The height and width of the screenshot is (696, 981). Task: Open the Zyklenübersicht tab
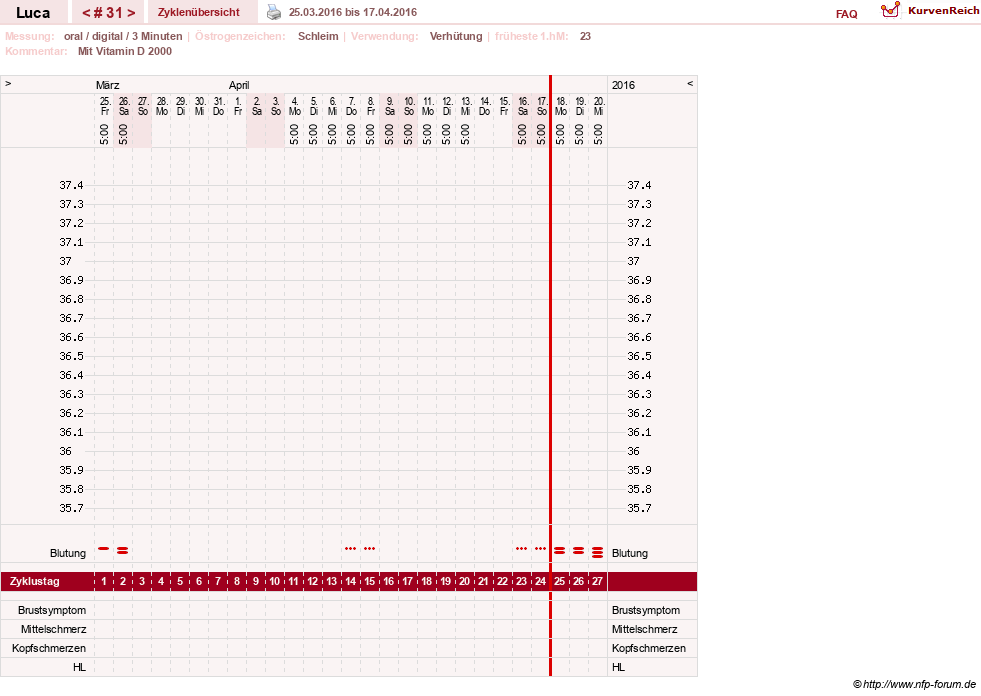[198, 13]
